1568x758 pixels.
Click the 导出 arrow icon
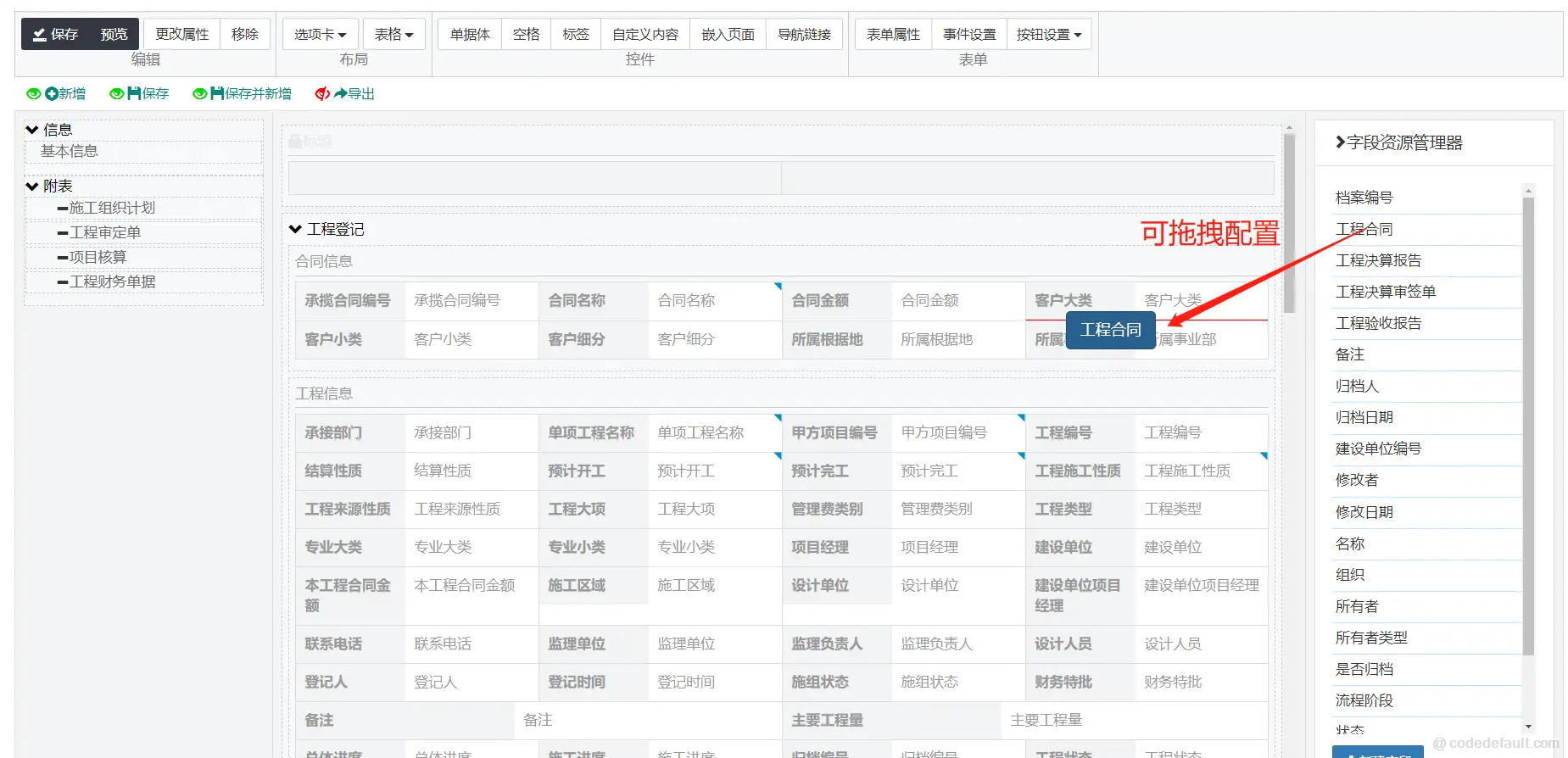point(341,94)
